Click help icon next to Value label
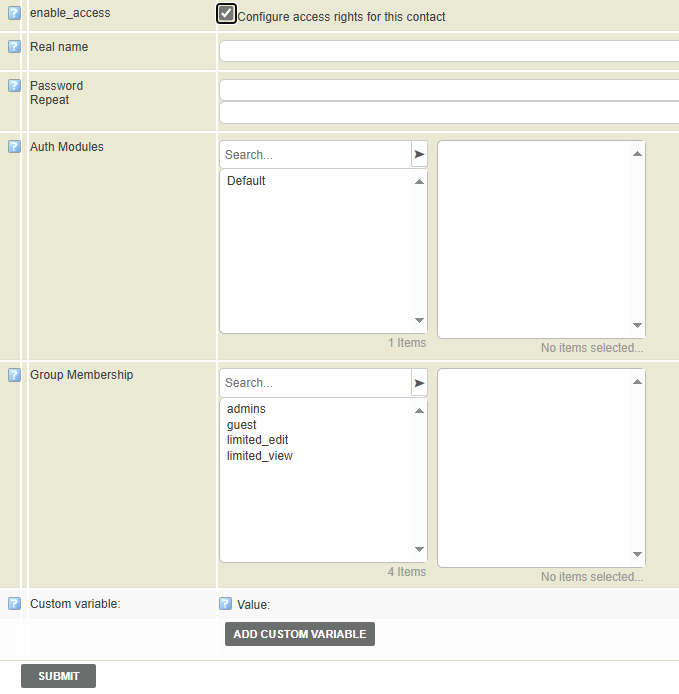The width and height of the screenshot is (679, 694). [x=226, y=603]
